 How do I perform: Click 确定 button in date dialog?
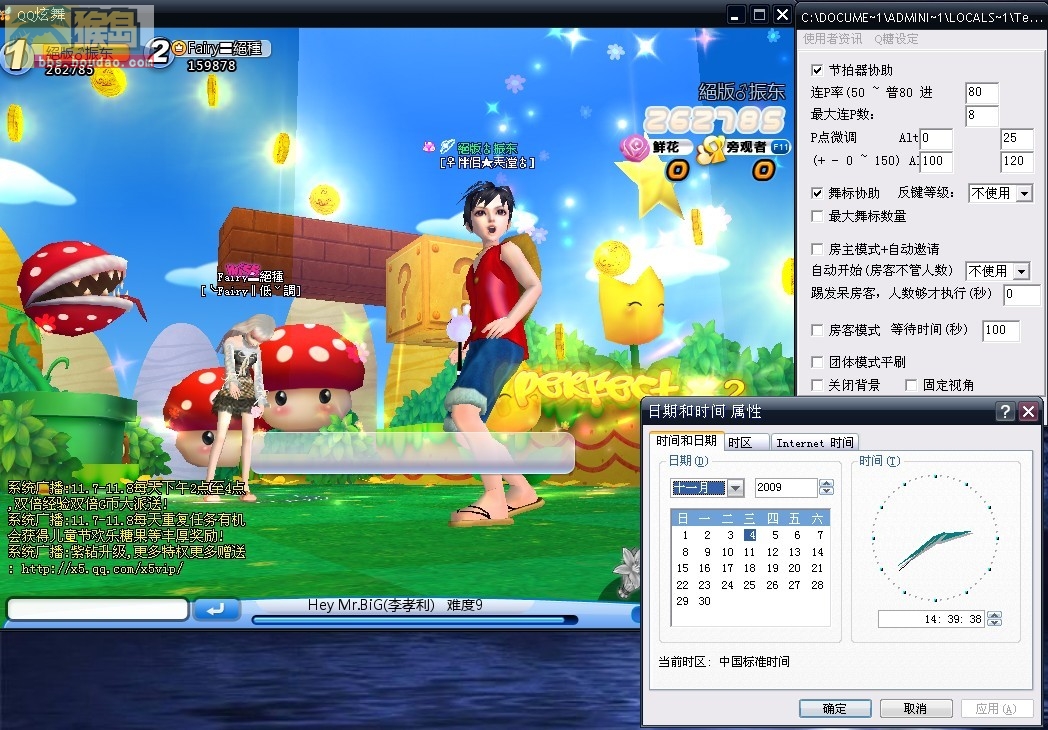click(x=835, y=709)
